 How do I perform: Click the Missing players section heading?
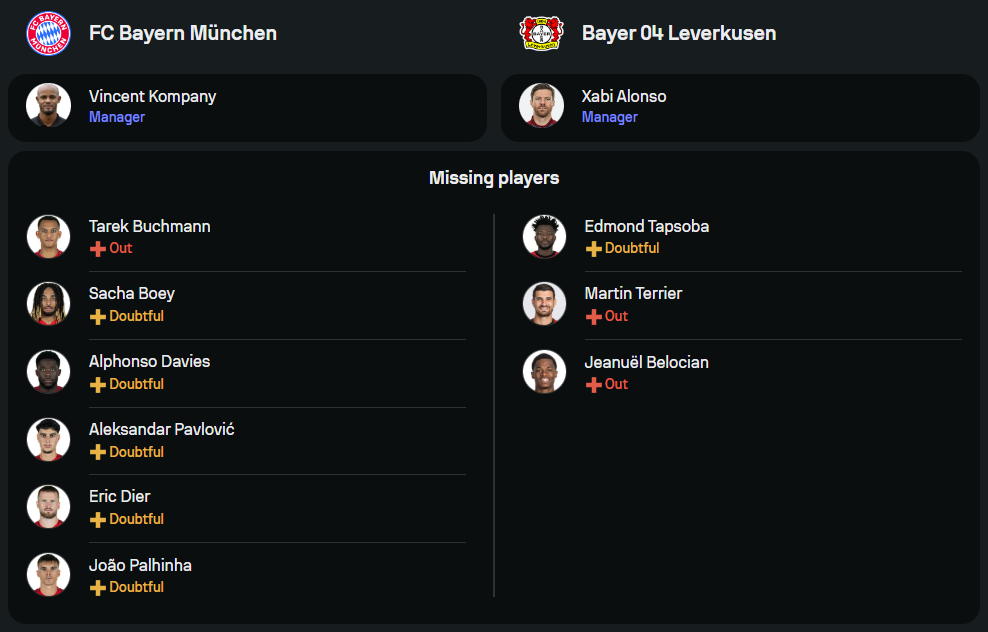pyautogui.click(x=494, y=178)
